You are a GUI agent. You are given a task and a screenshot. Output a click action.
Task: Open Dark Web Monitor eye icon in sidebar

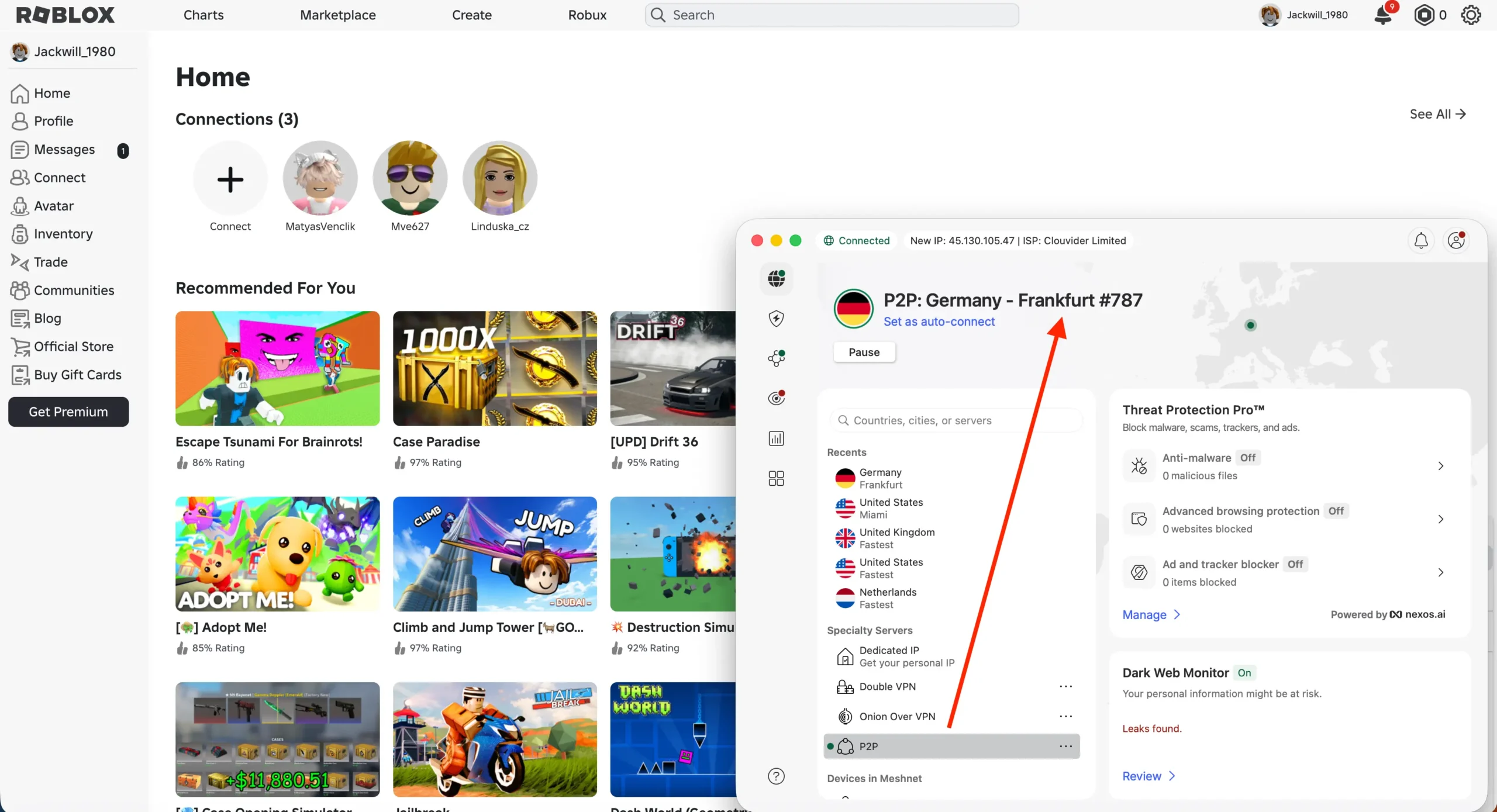pyautogui.click(x=776, y=398)
